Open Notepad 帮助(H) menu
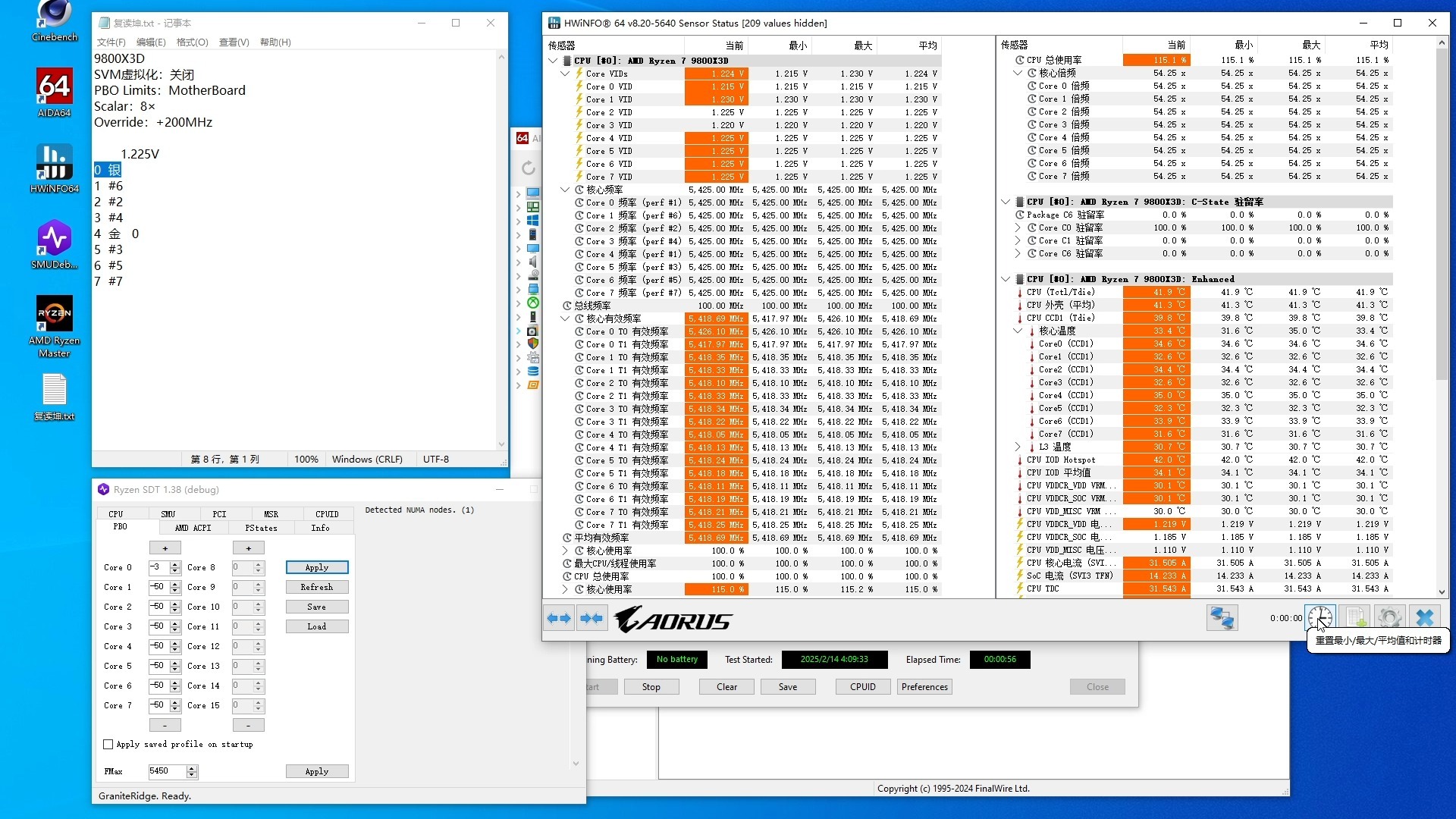The image size is (1456, 819). click(x=275, y=42)
